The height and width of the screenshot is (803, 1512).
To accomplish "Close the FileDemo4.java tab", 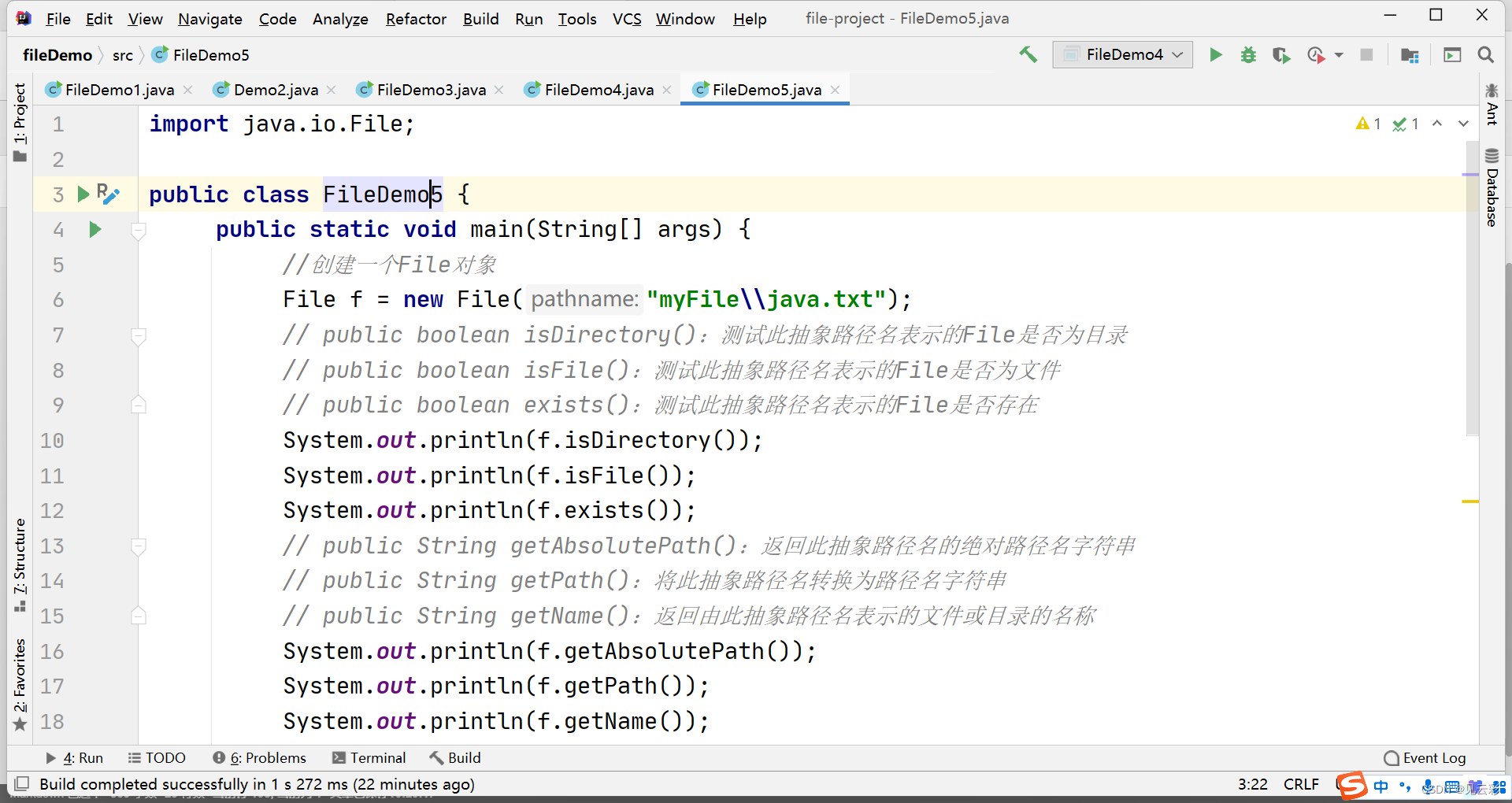I will (x=666, y=90).
